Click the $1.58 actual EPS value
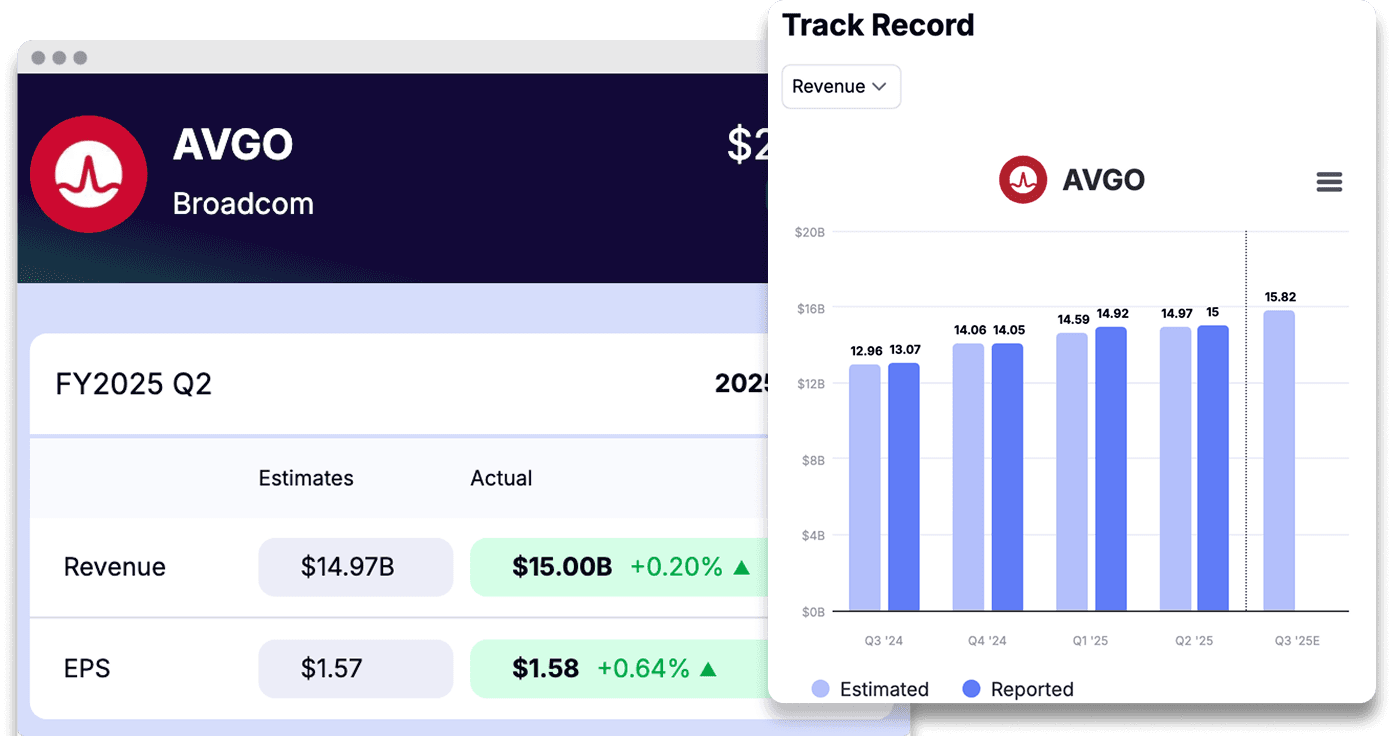Image resolution: width=1393 pixels, height=736 pixels. click(546, 668)
